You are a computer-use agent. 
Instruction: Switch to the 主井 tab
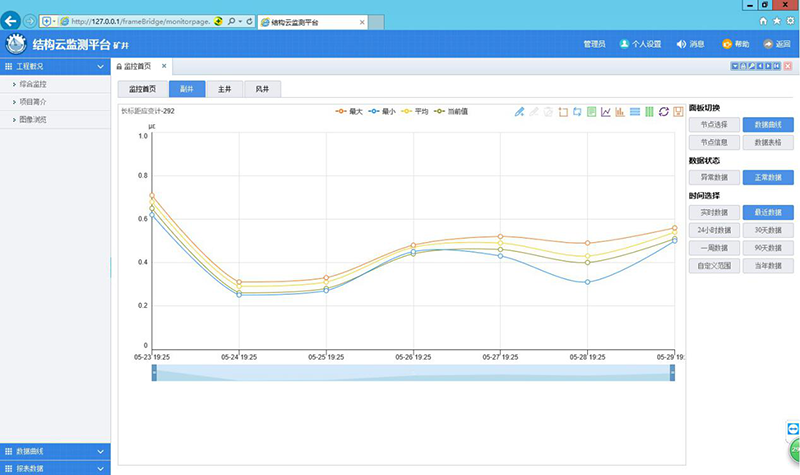[x=225, y=89]
